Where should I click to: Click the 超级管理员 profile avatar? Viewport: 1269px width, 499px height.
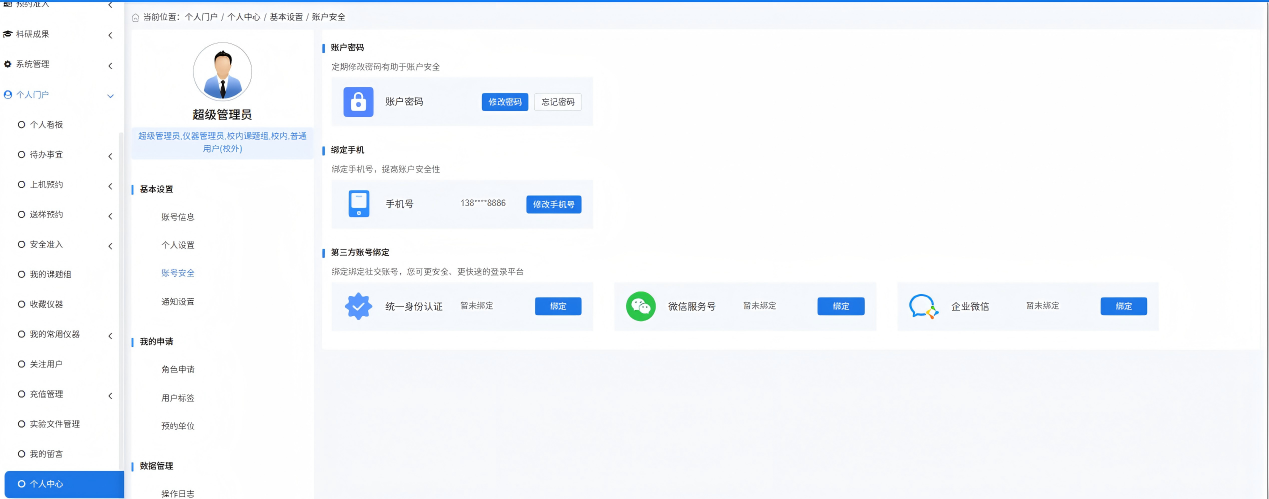tap(222, 72)
